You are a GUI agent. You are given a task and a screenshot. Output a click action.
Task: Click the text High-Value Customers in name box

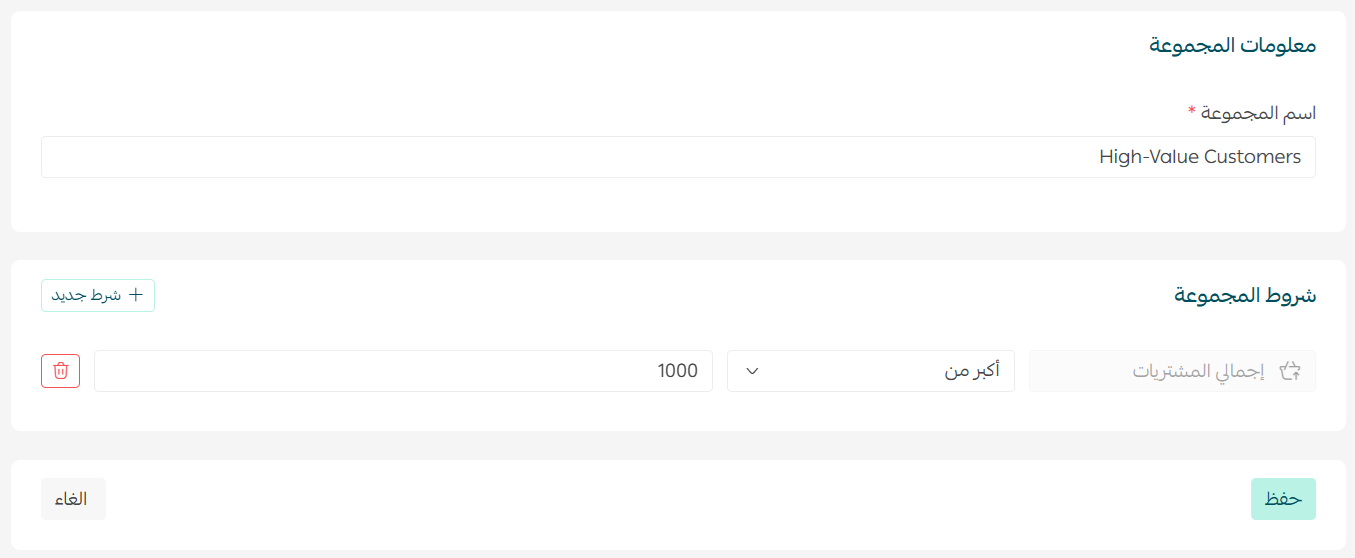[x=1200, y=157]
